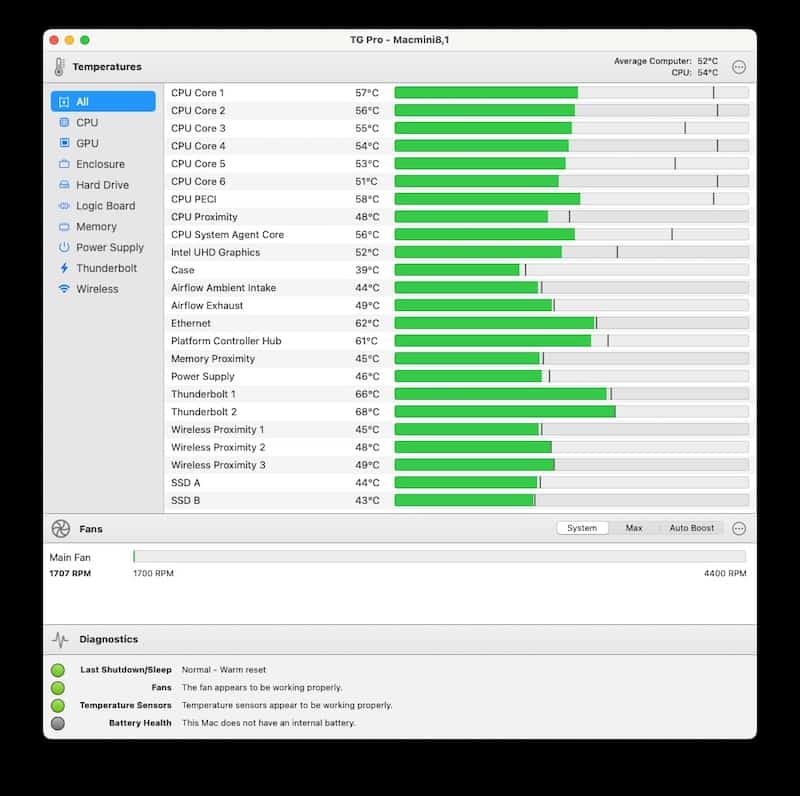The height and width of the screenshot is (796, 800).
Task: Select the Logic Board category label
Action: pos(106,206)
